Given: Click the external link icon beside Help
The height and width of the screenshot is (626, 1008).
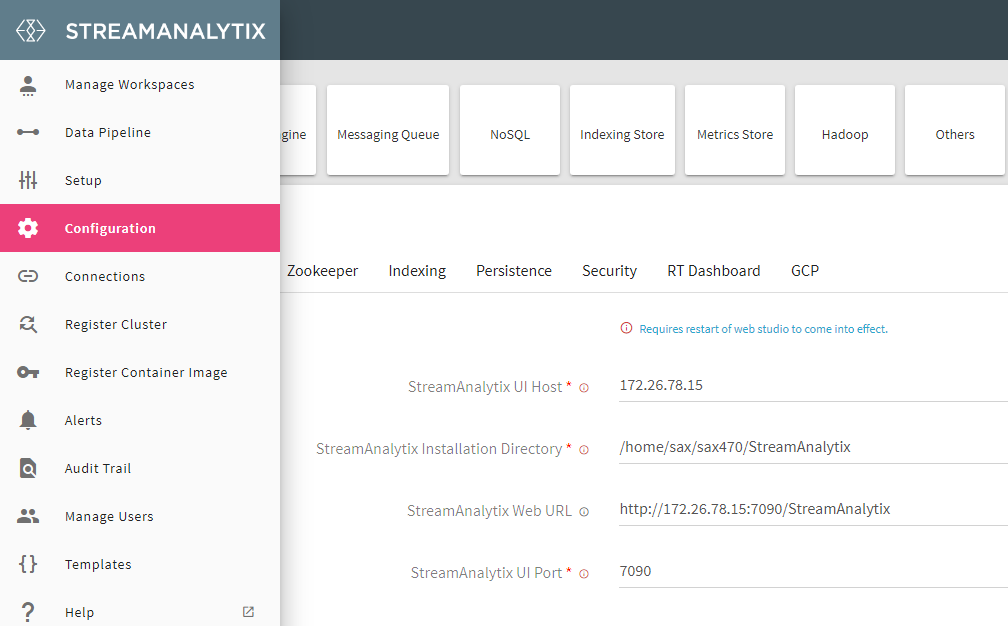Looking at the screenshot, I should pyautogui.click(x=248, y=612).
